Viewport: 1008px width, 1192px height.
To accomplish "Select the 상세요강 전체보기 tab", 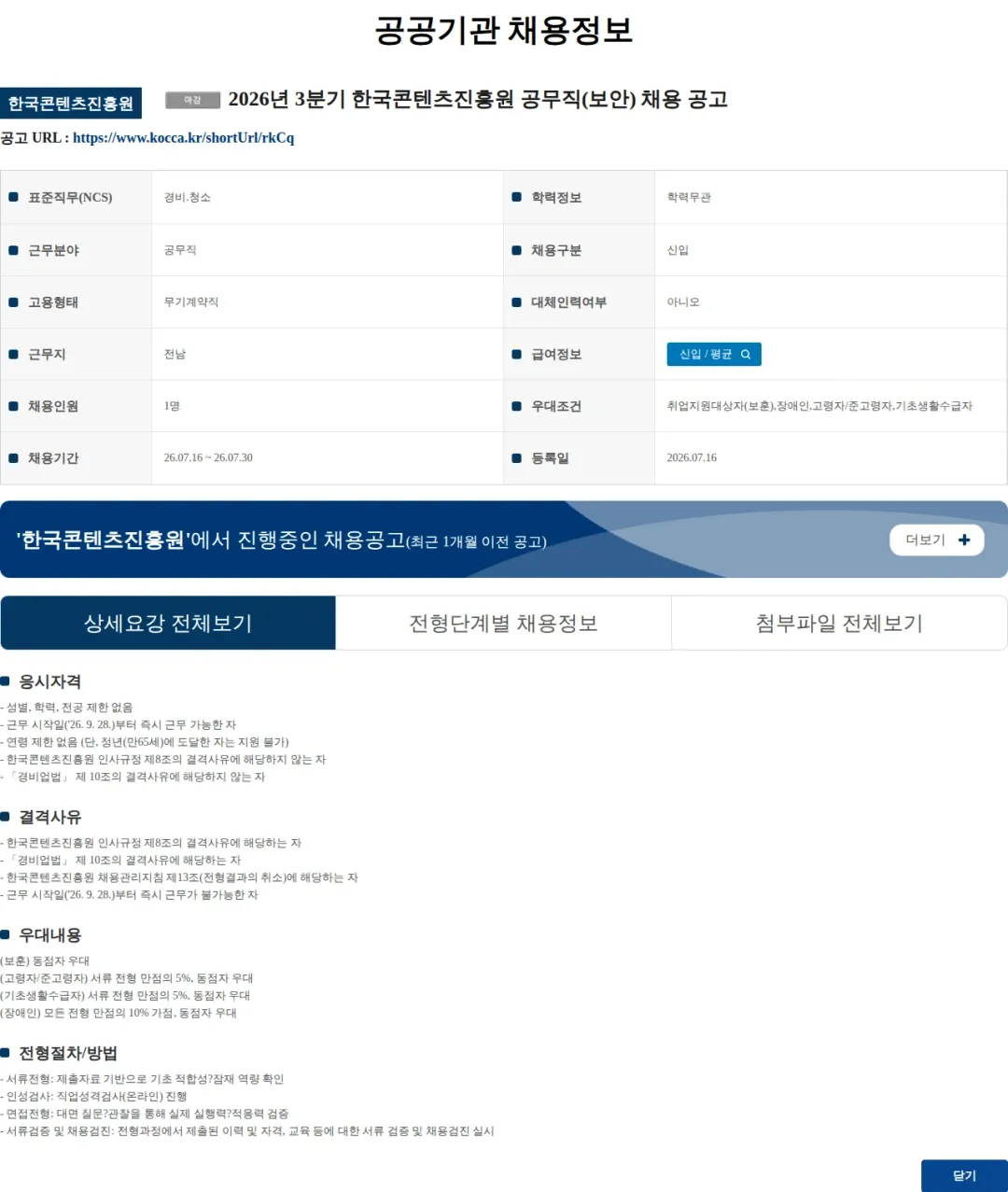I will (x=168, y=623).
